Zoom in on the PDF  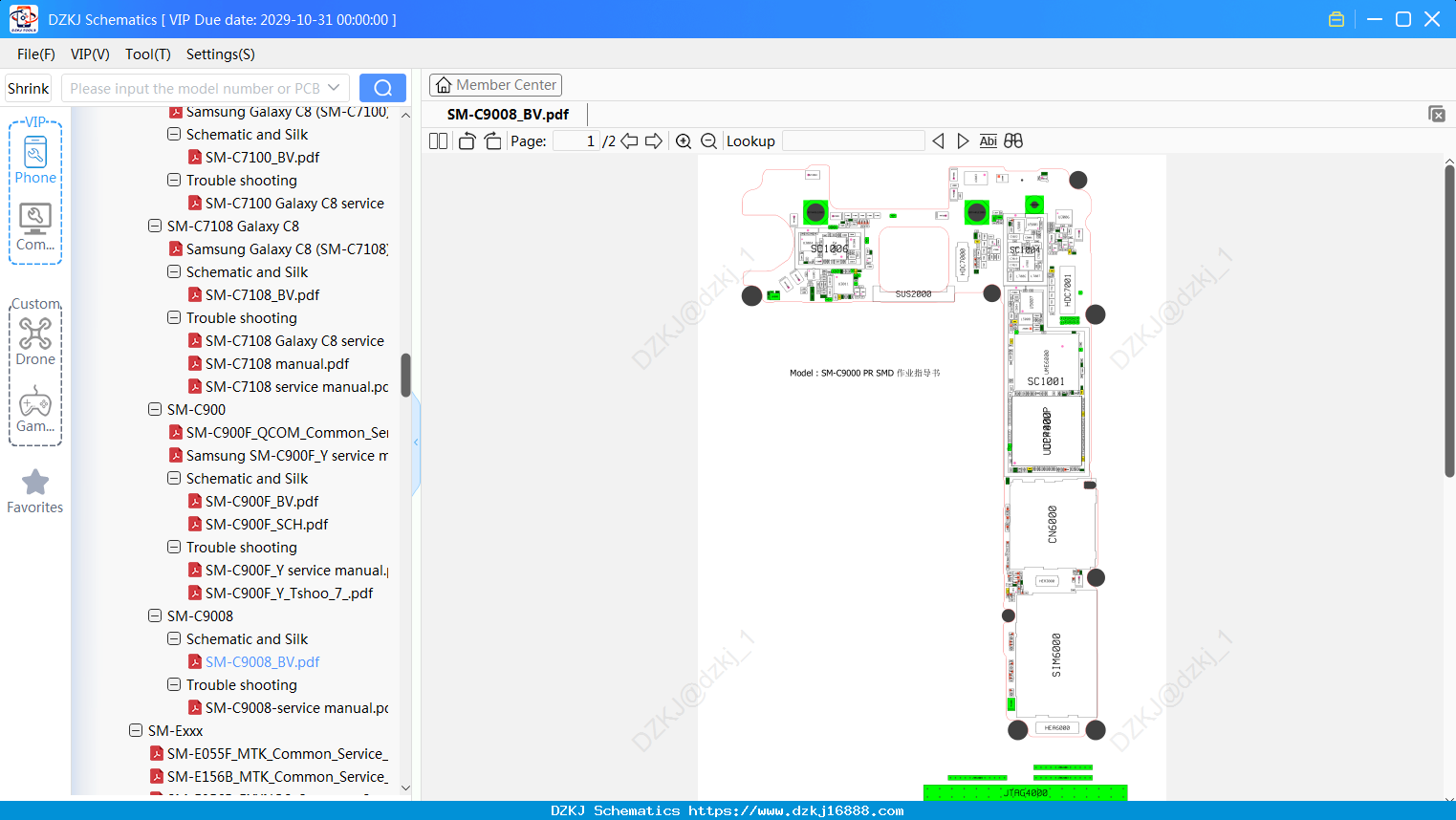point(684,141)
